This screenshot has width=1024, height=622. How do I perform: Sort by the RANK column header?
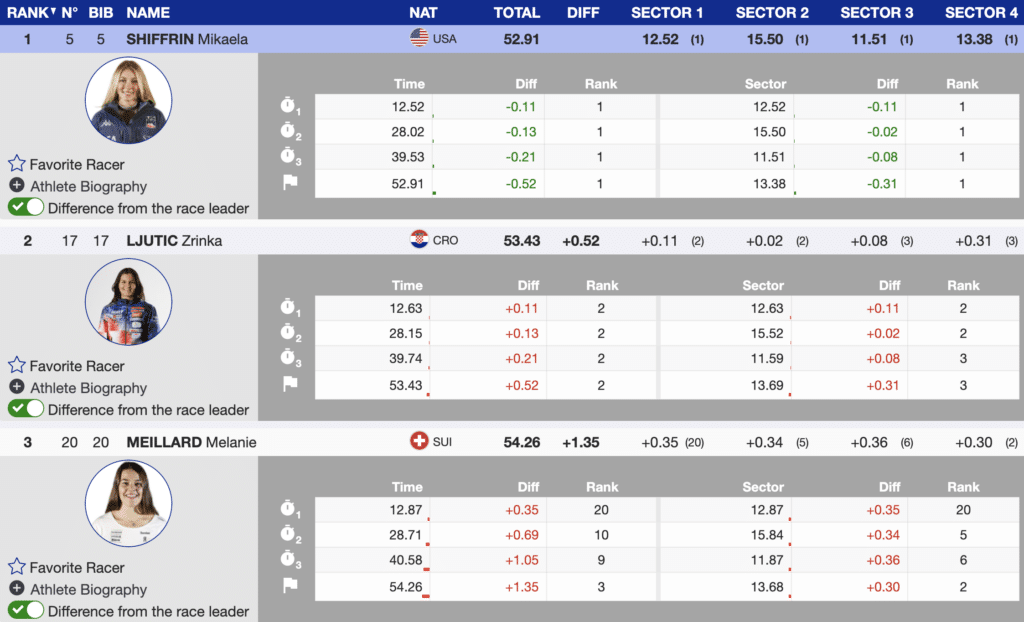[x=27, y=13]
